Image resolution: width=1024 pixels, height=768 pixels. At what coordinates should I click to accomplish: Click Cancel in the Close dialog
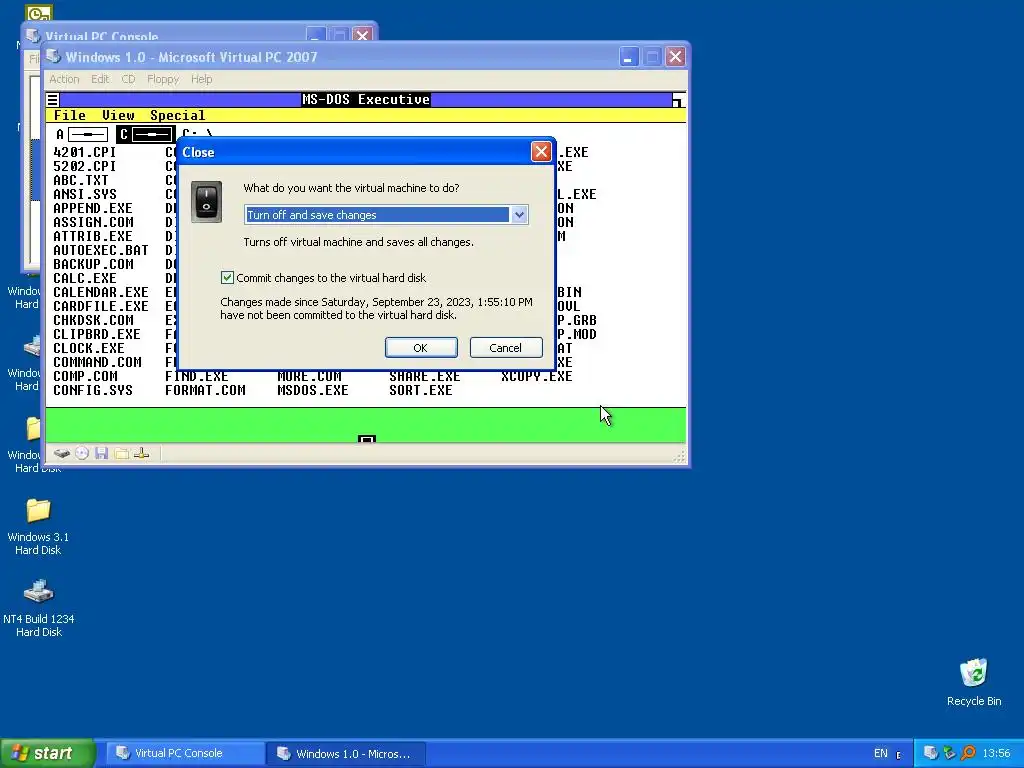[505, 347]
